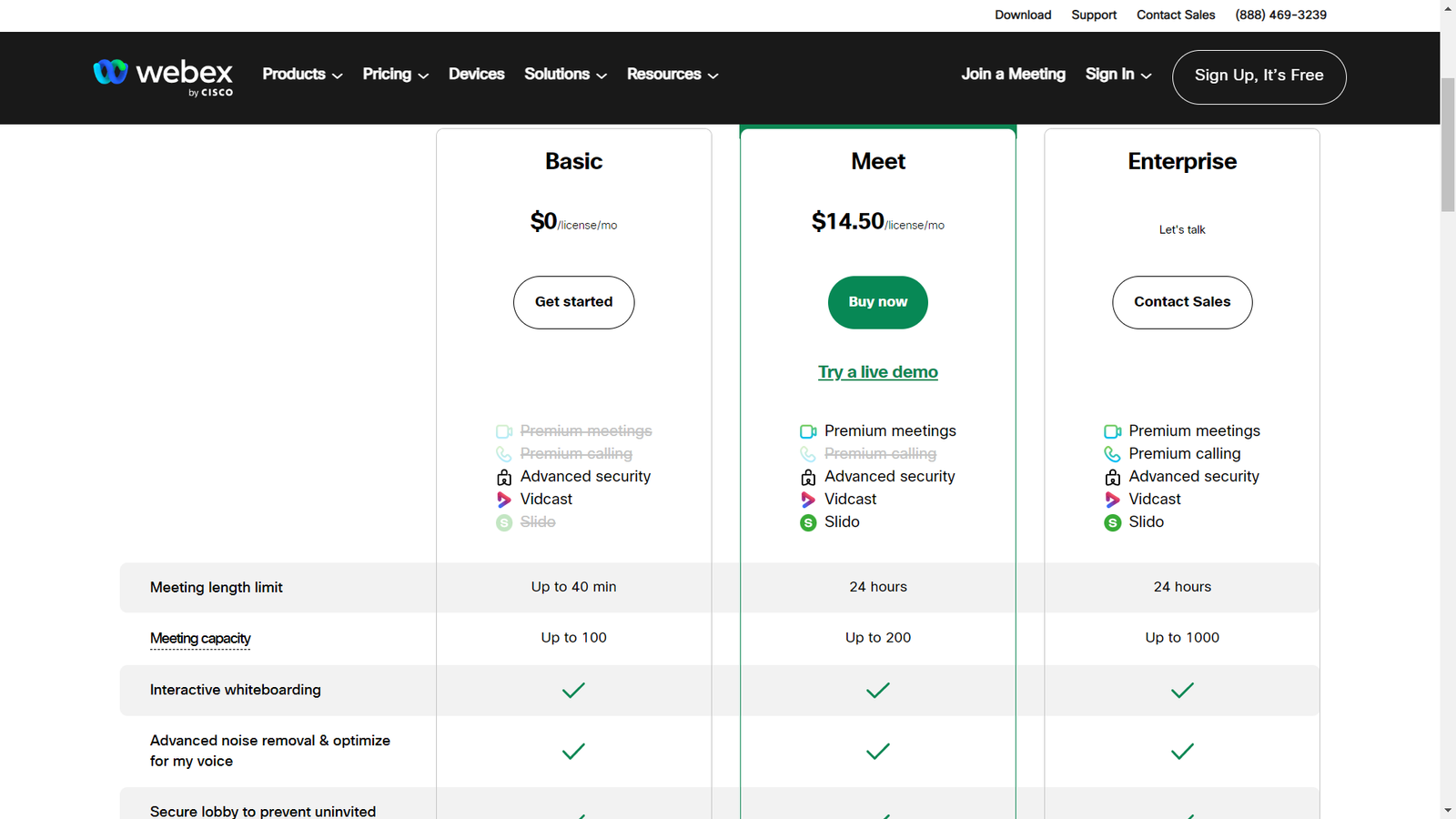Viewport: 1456px width, 819px height.
Task: Click Slido icon in Basic plan
Action: pos(504,522)
